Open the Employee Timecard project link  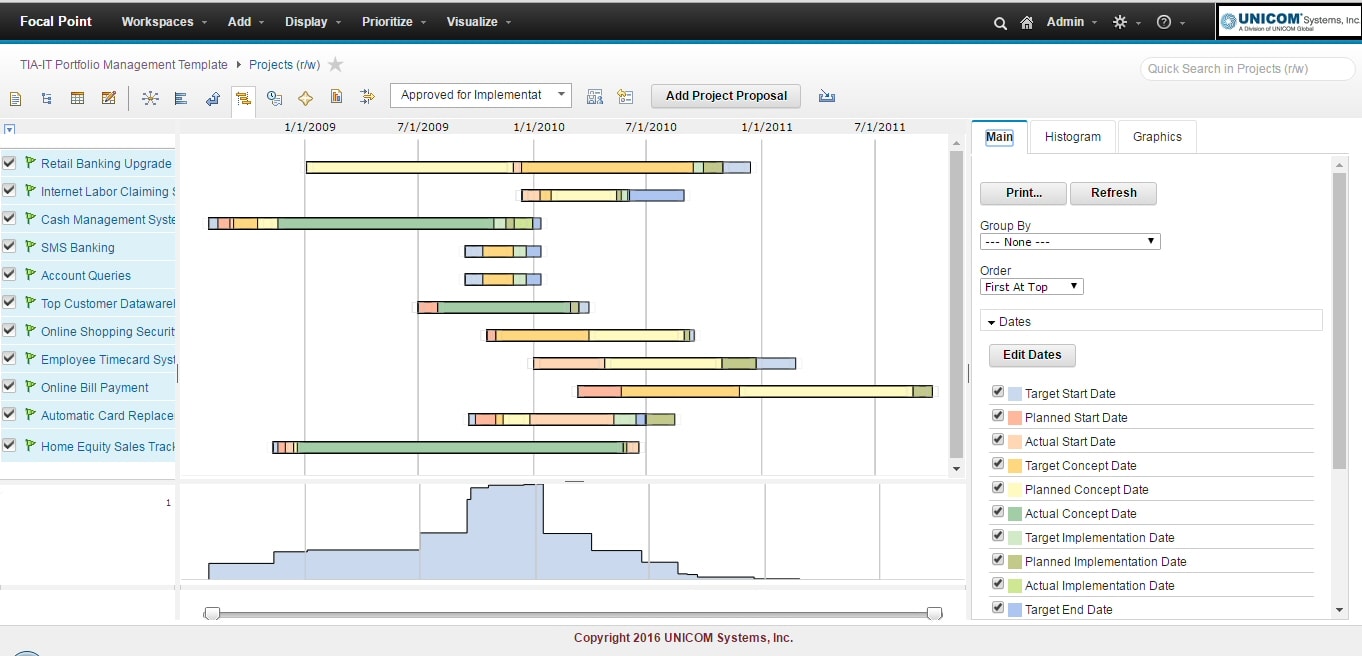coord(108,359)
